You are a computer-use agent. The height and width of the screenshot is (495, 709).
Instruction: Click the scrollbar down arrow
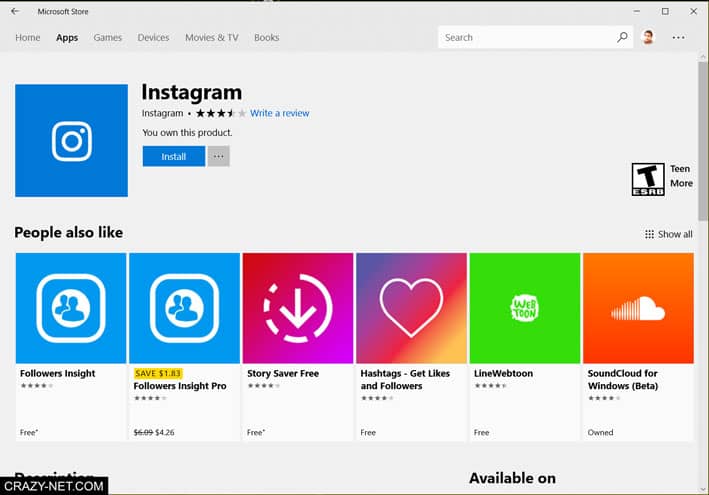point(703,489)
